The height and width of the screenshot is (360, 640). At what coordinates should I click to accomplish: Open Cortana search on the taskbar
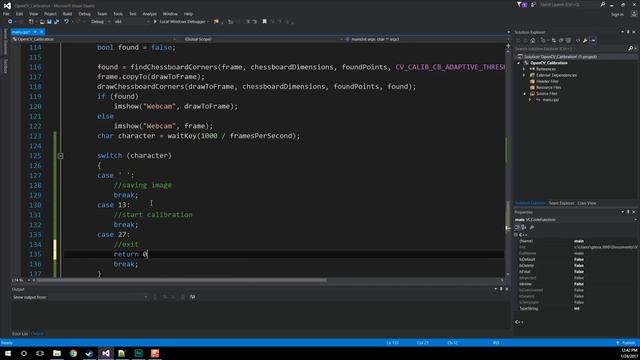[24, 353]
